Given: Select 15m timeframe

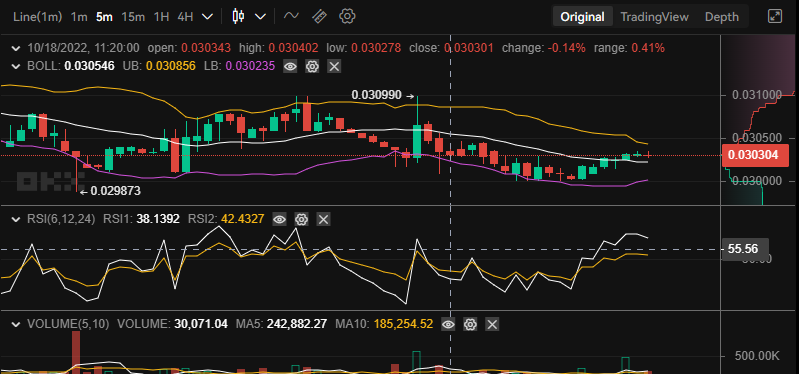Looking at the screenshot, I should click(133, 17).
